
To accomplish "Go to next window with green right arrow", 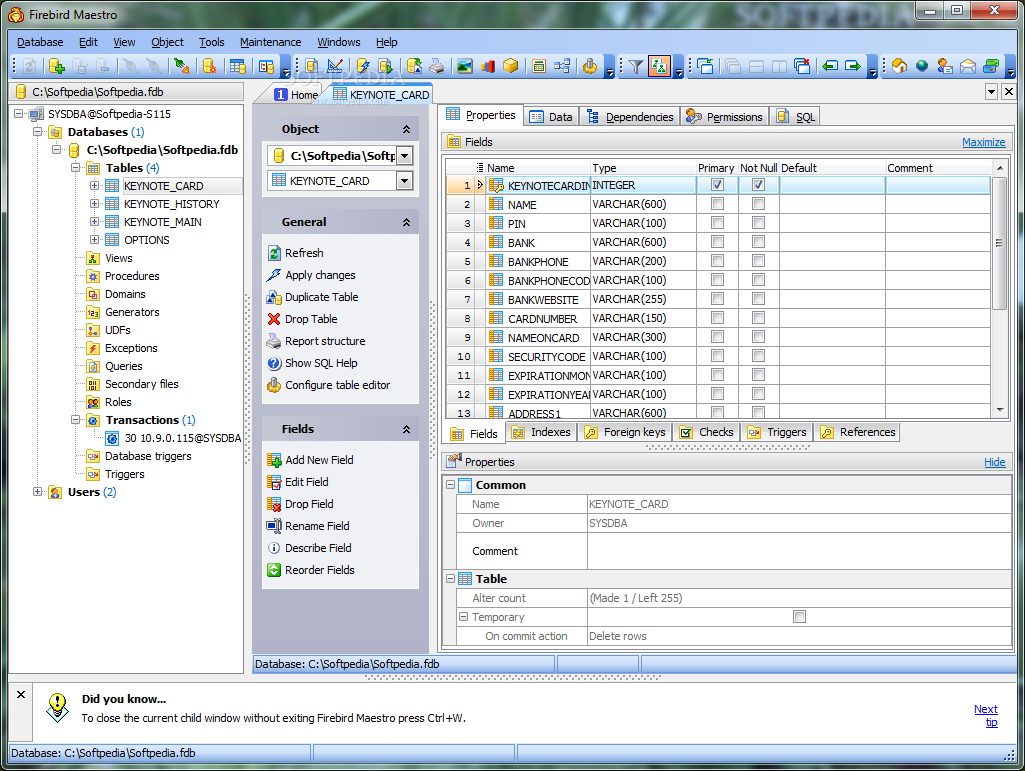I will click(x=853, y=66).
